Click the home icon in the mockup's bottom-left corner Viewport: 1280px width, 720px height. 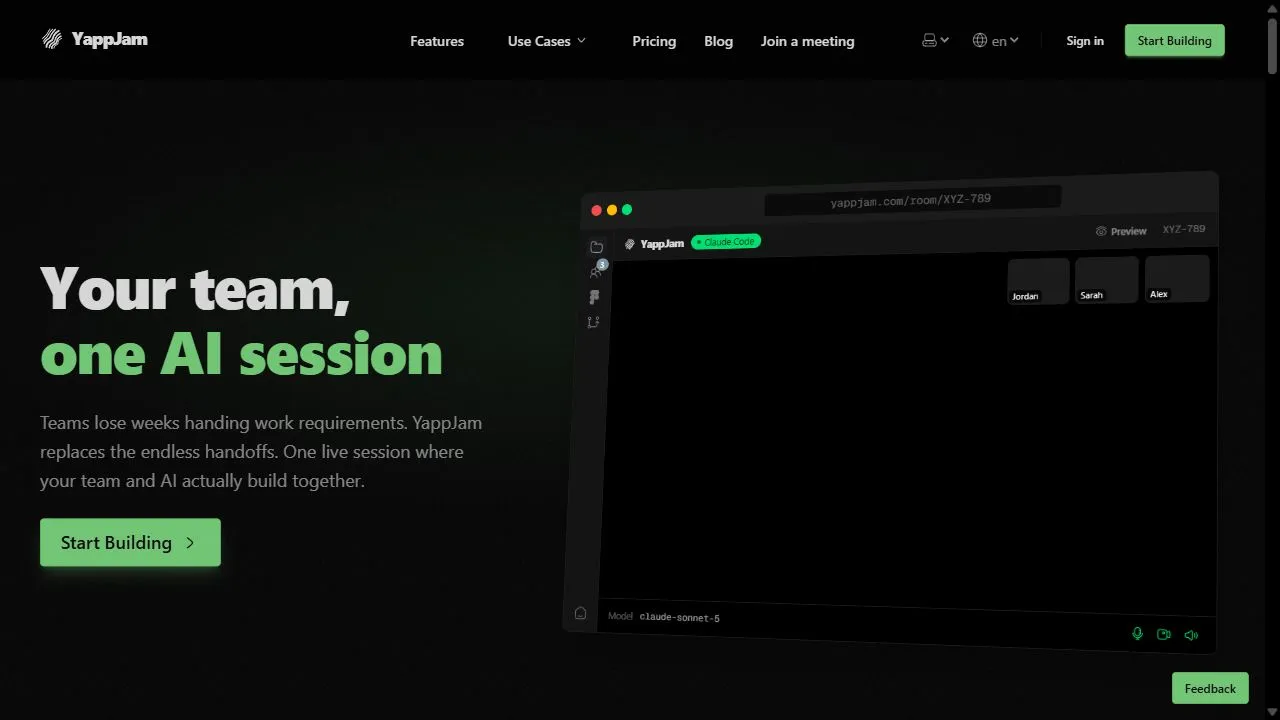(x=580, y=613)
